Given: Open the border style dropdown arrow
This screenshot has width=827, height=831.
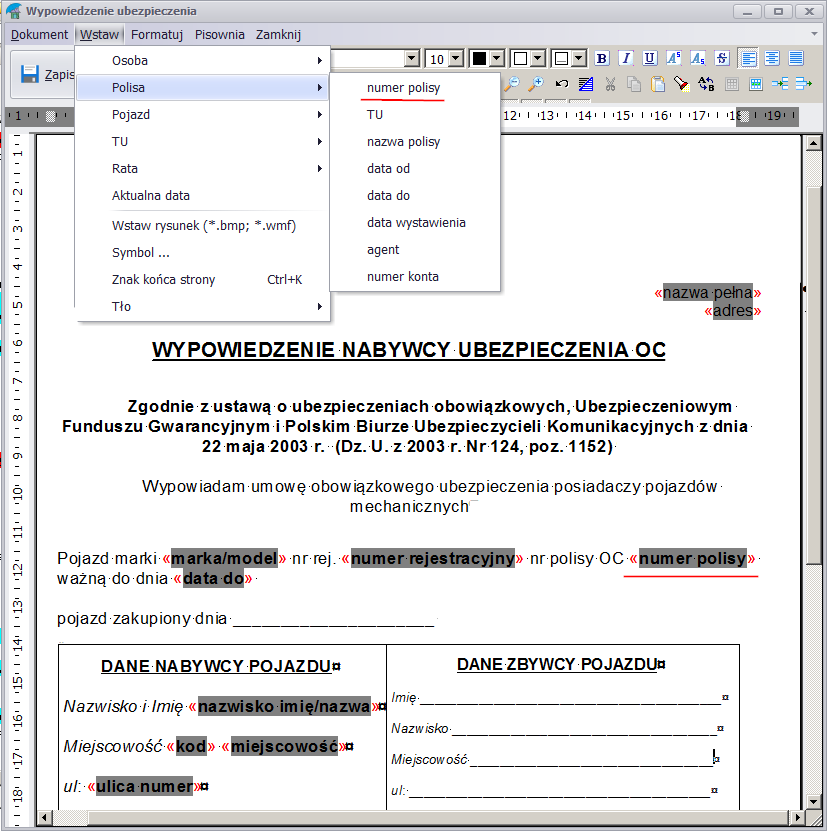Looking at the screenshot, I should [579, 58].
